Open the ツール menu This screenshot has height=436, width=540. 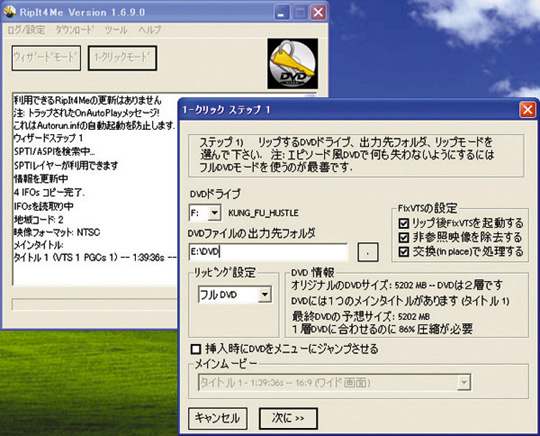[116, 30]
